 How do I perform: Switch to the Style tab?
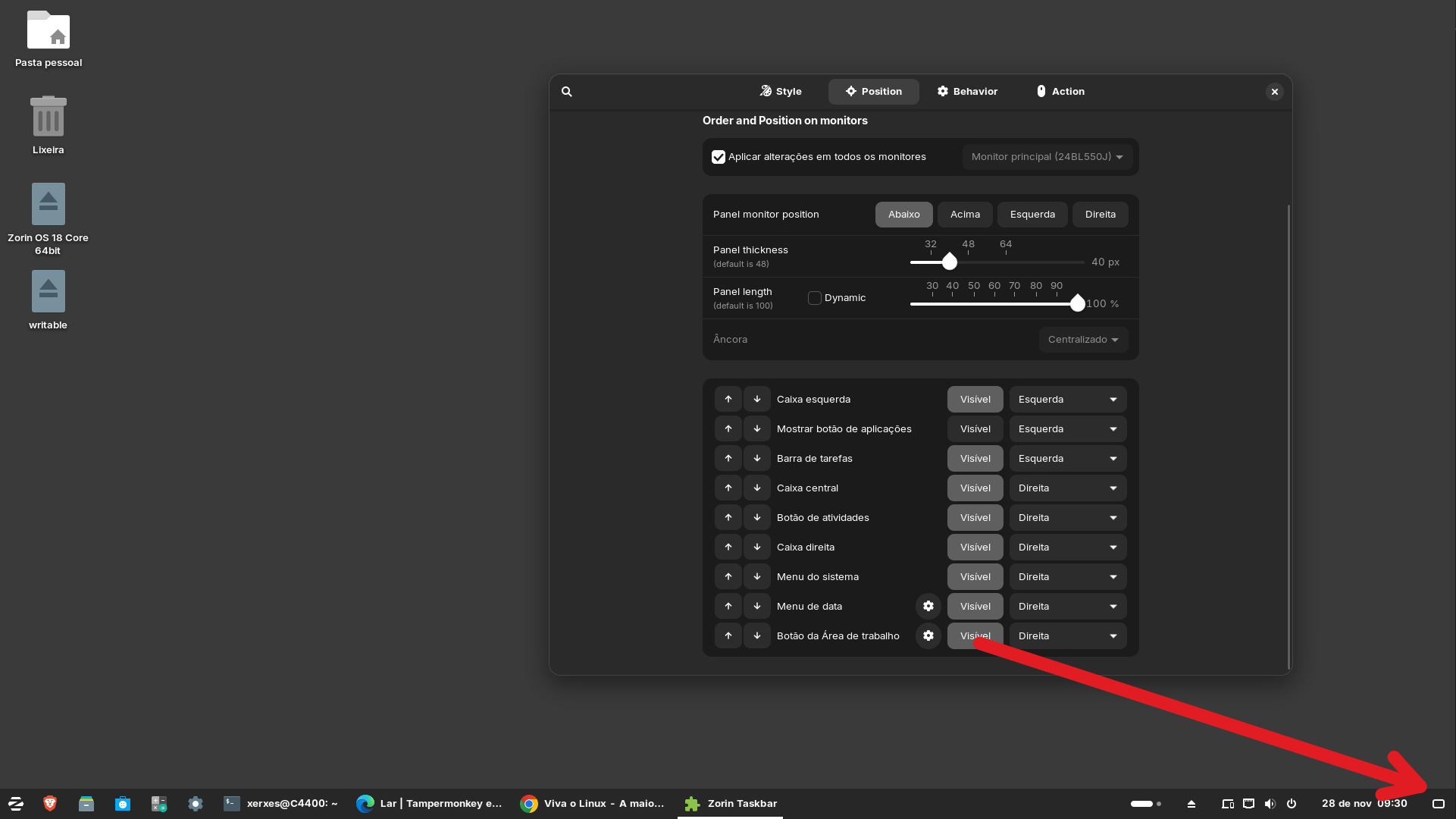tap(781, 92)
